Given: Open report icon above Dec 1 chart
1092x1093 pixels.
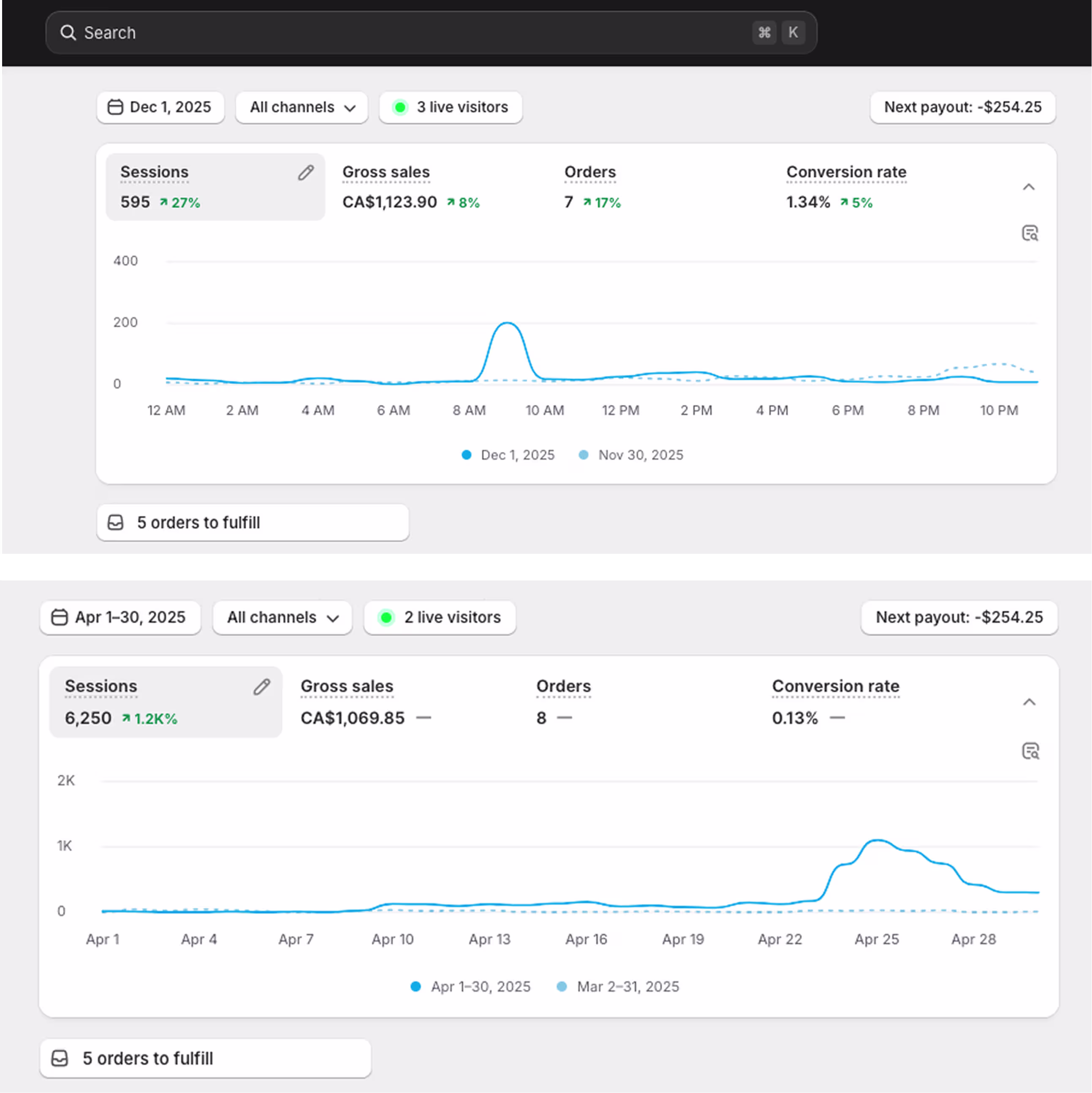Looking at the screenshot, I should click(x=1030, y=233).
